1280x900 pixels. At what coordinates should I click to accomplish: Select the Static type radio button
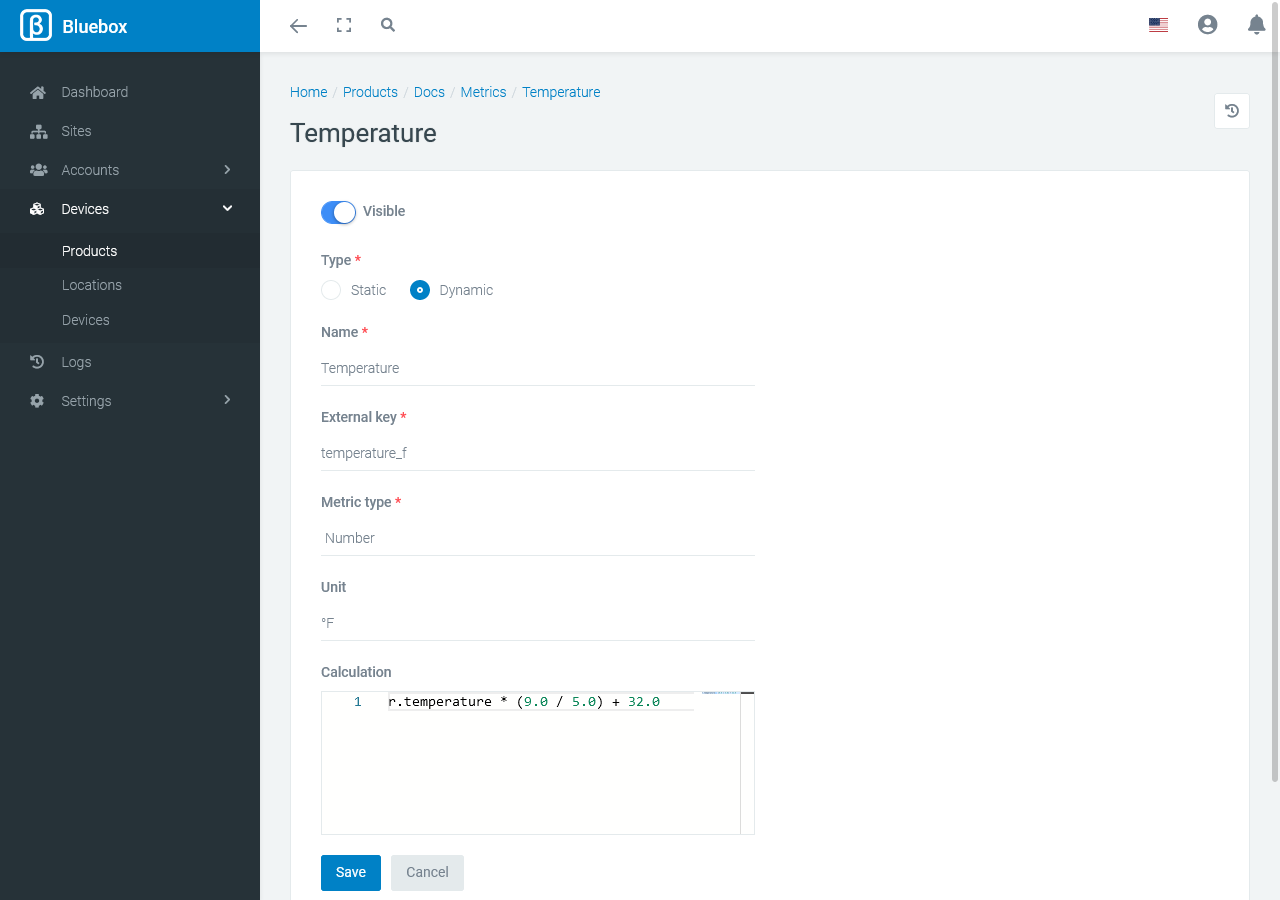click(x=331, y=290)
